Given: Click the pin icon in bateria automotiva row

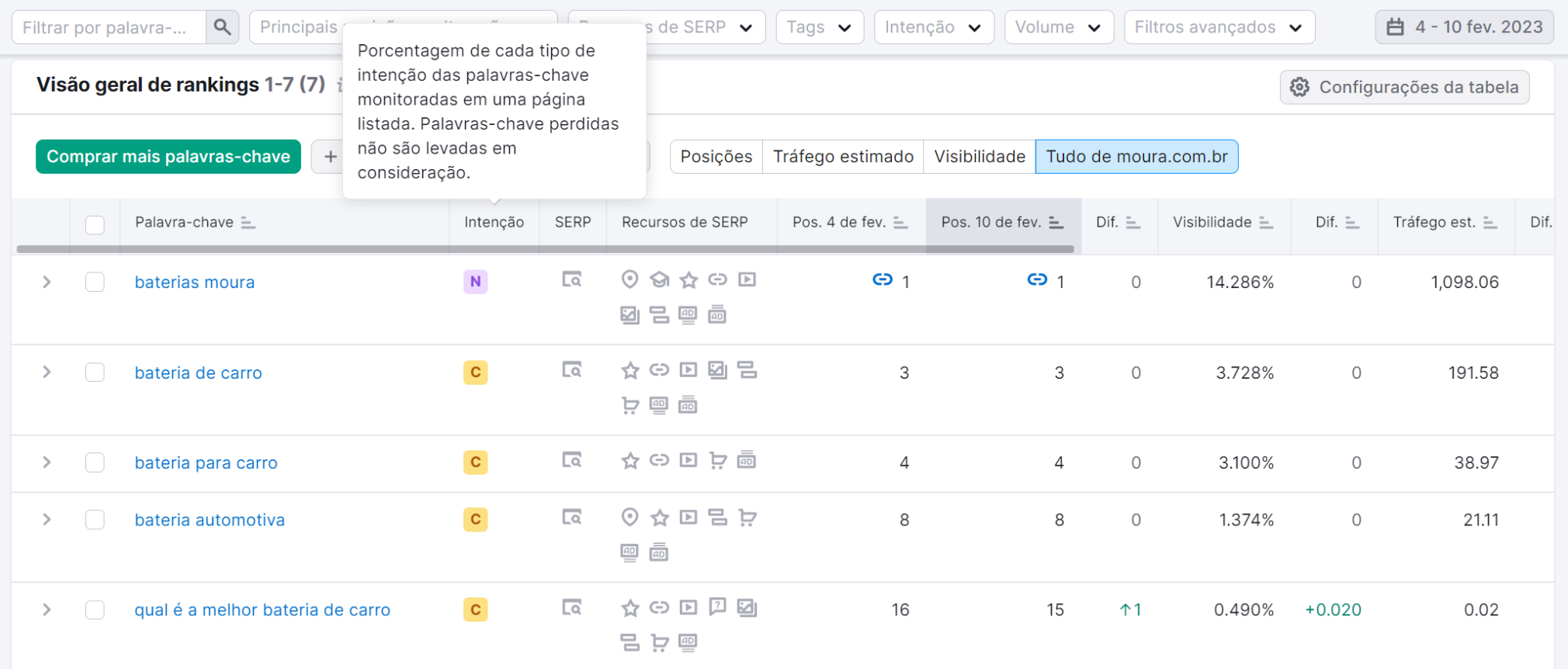Looking at the screenshot, I should [630, 517].
